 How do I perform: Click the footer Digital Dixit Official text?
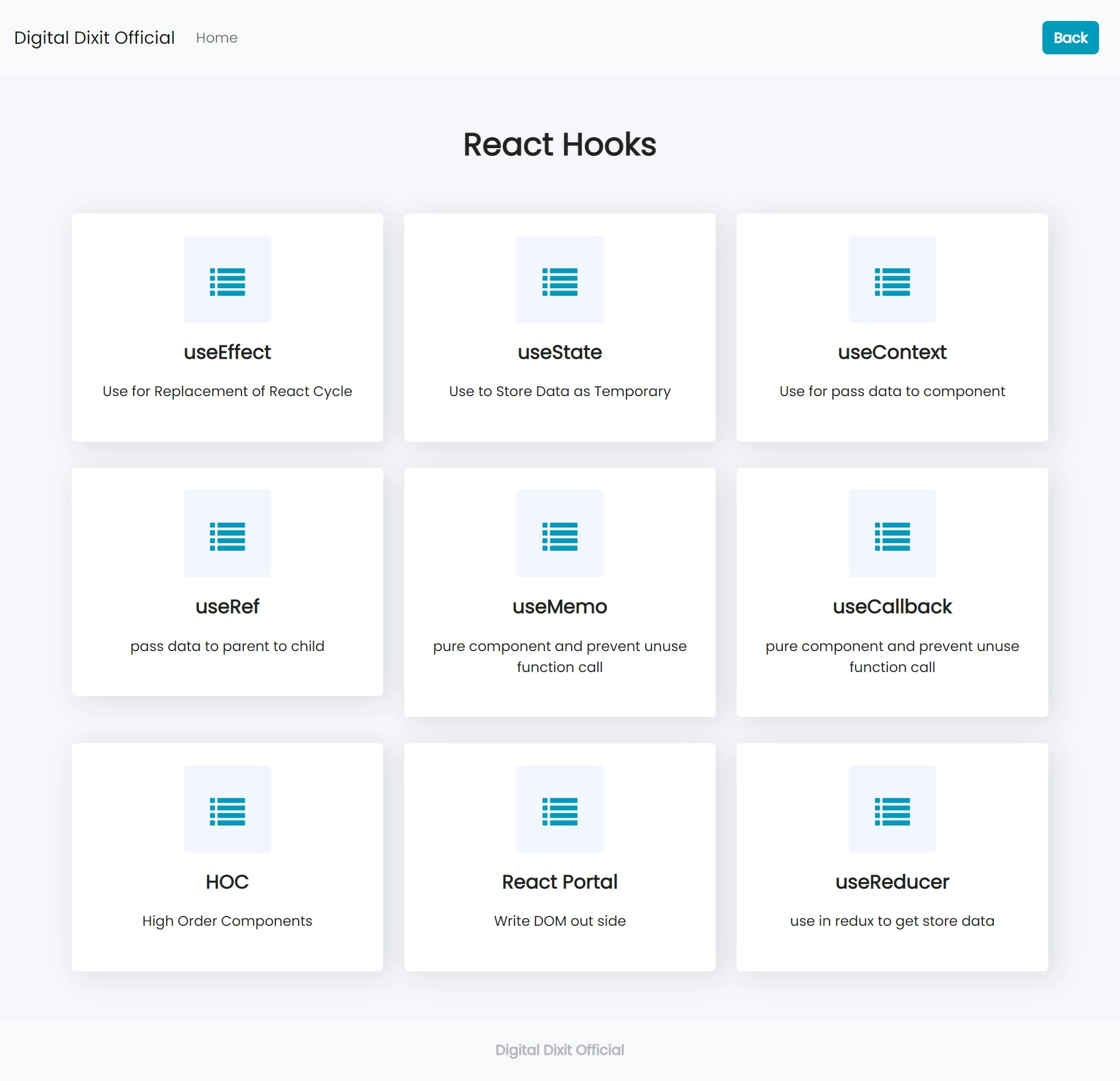559,1050
